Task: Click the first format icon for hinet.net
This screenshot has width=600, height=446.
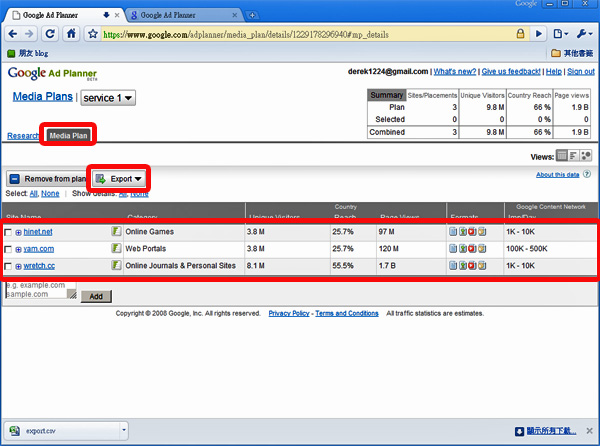Action: pyautogui.click(x=453, y=231)
